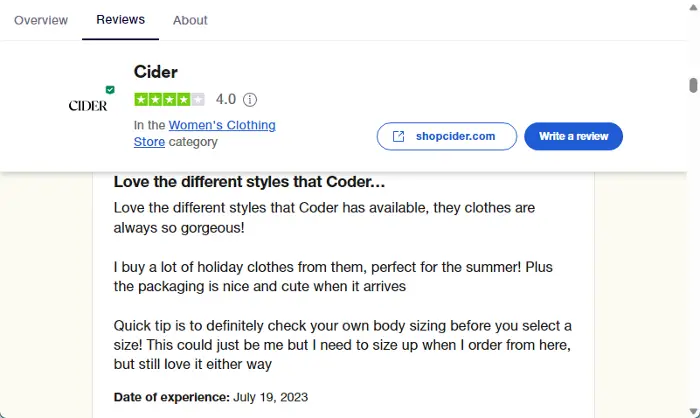Click the Date of experience July 19, 2023 line
700x418 pixels.
209,396
